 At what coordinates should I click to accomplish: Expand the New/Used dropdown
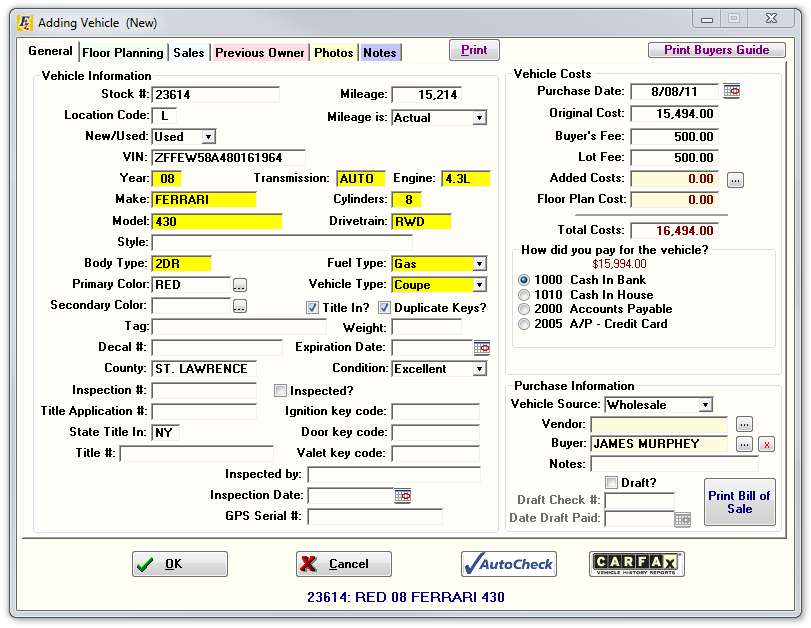(208, 137)
